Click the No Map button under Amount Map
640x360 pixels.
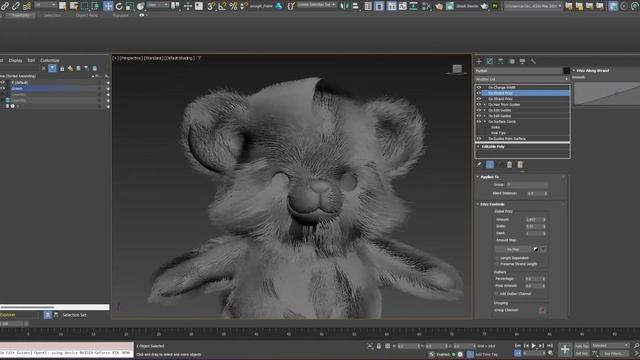point(513,249)
